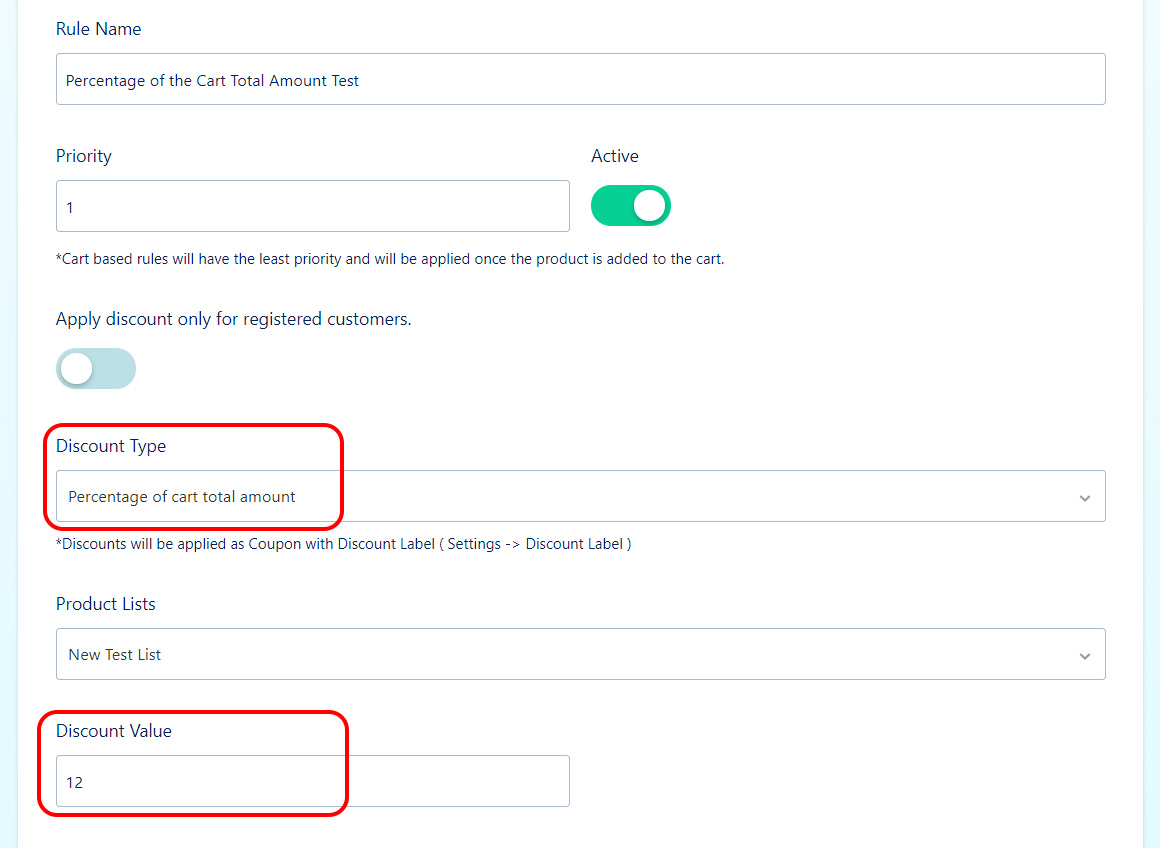This screenshot has width=1160, height=848.
Task: Click the Rule Name input field
Action: 581,79
